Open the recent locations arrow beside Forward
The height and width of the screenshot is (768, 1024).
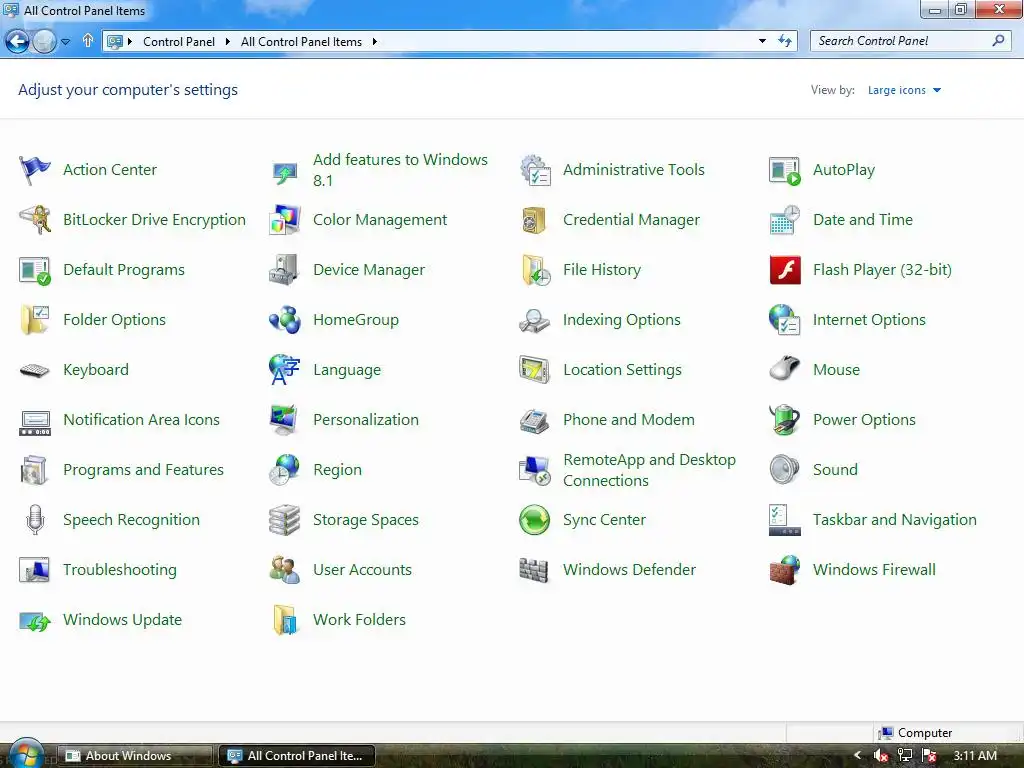coord(65,42)
